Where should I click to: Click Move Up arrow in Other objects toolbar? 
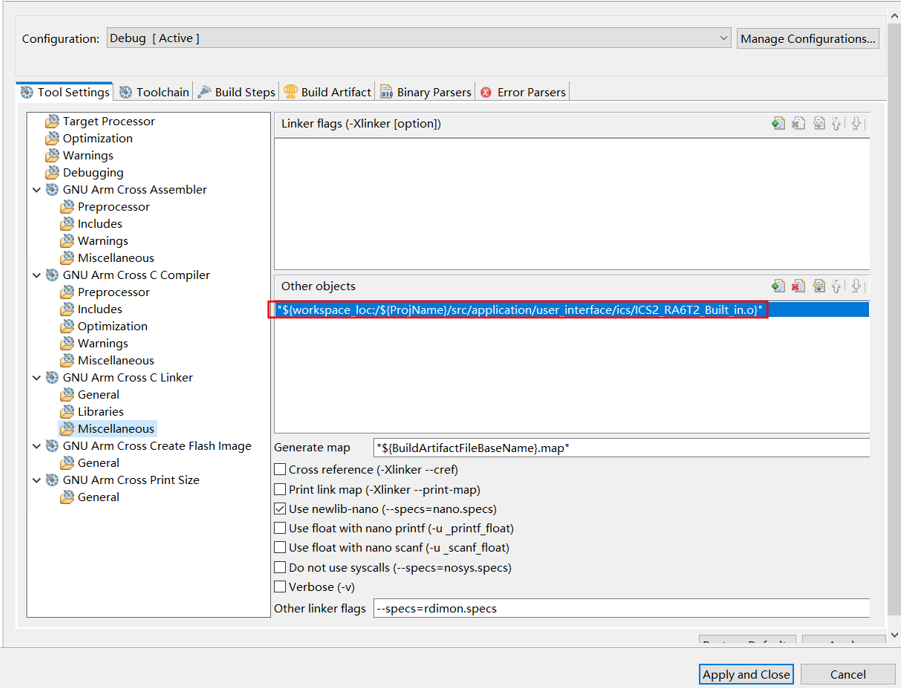pyautogui.click(x=837, y=287)
